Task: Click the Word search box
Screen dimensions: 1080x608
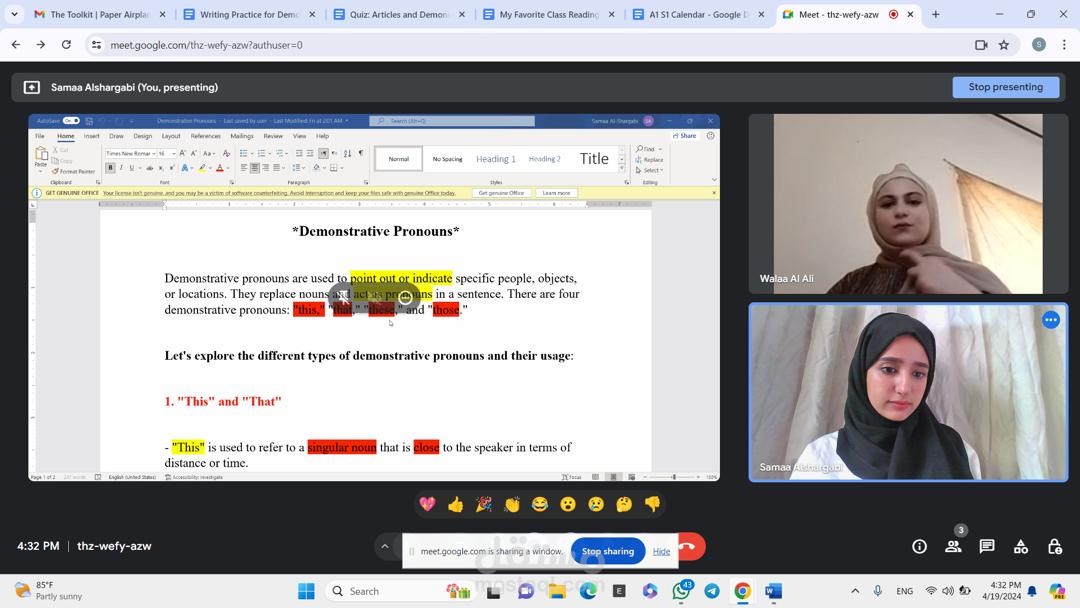Action: click(452, 120)
